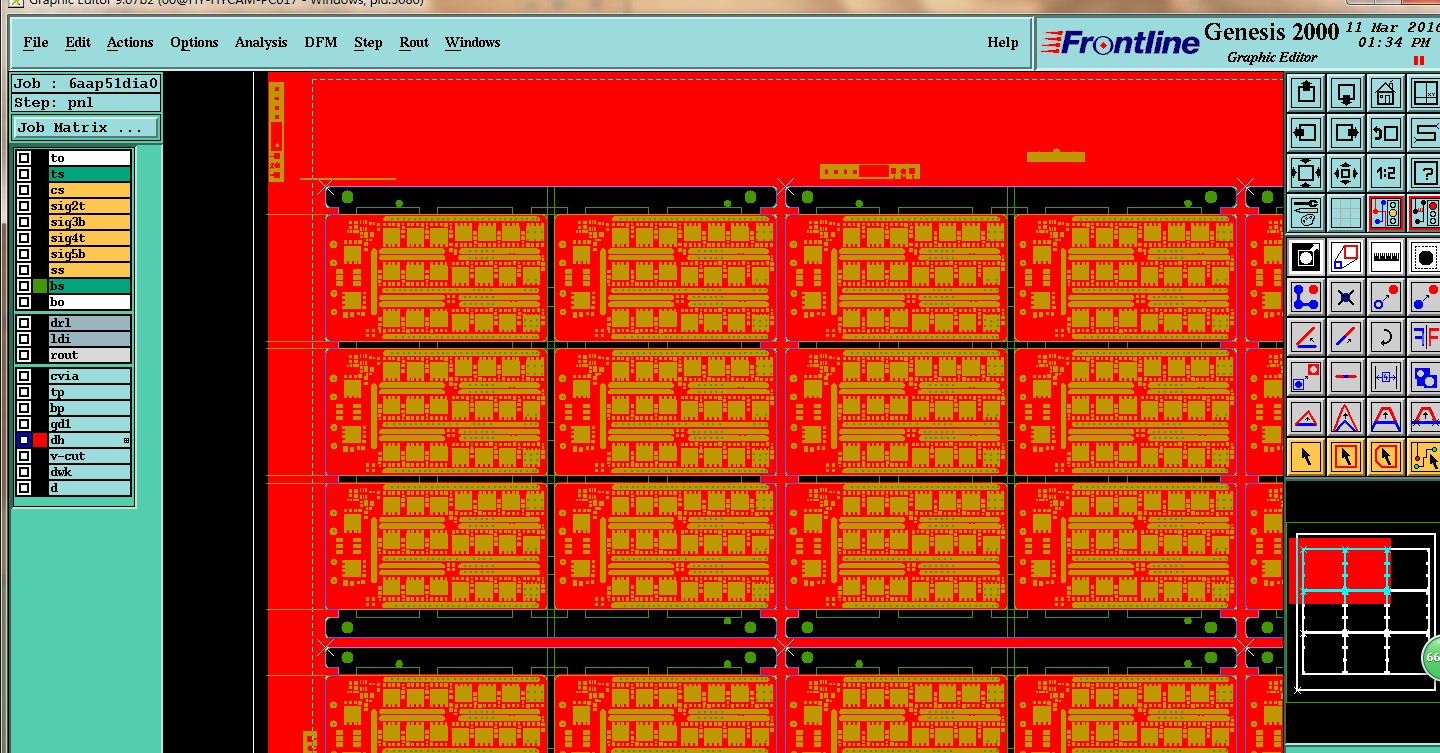Click the zoom out four-arrows icon
This screenshot has width=1440, height=753.
(1306, 173)
